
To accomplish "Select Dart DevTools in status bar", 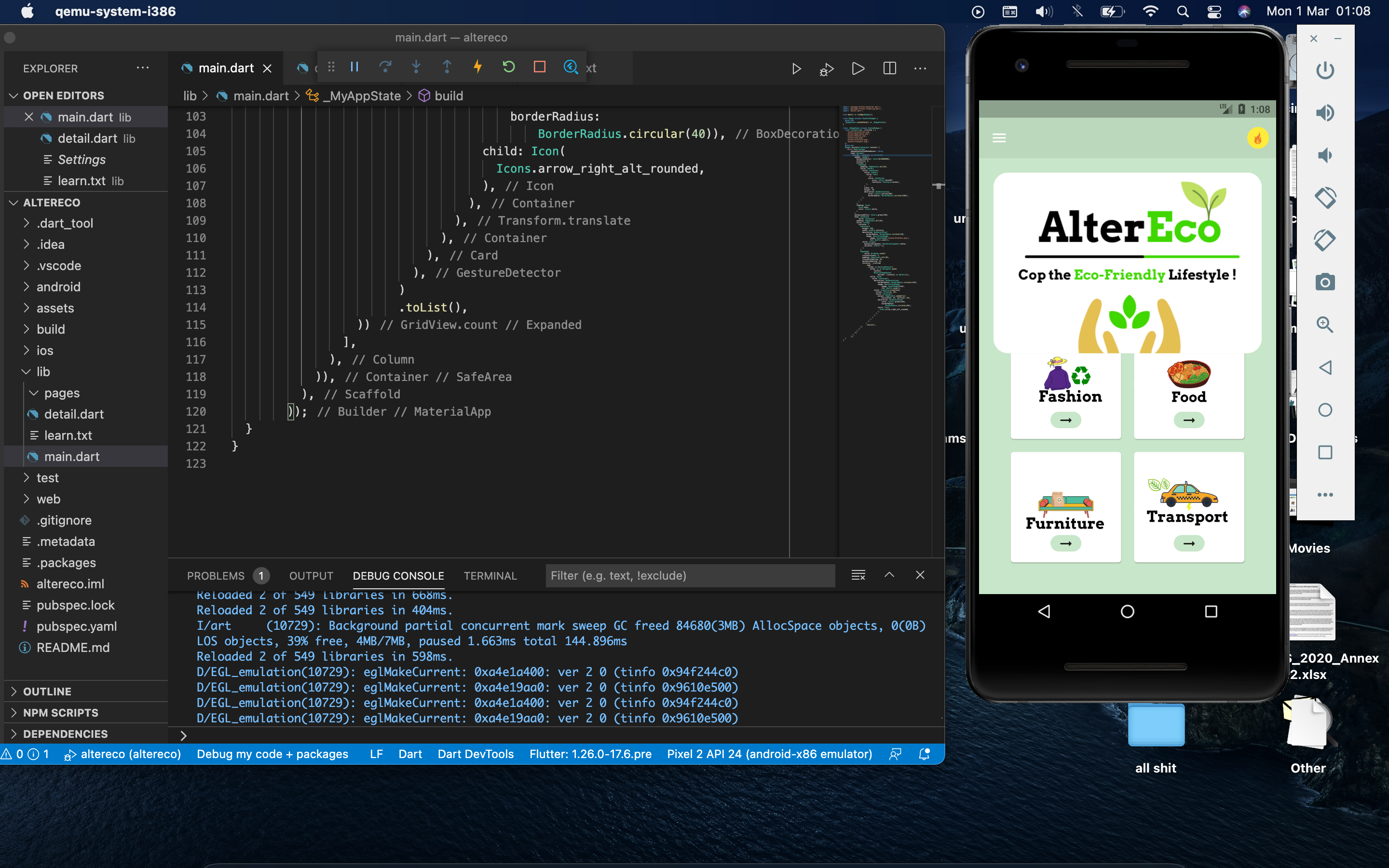I will [x=475, y=754].
